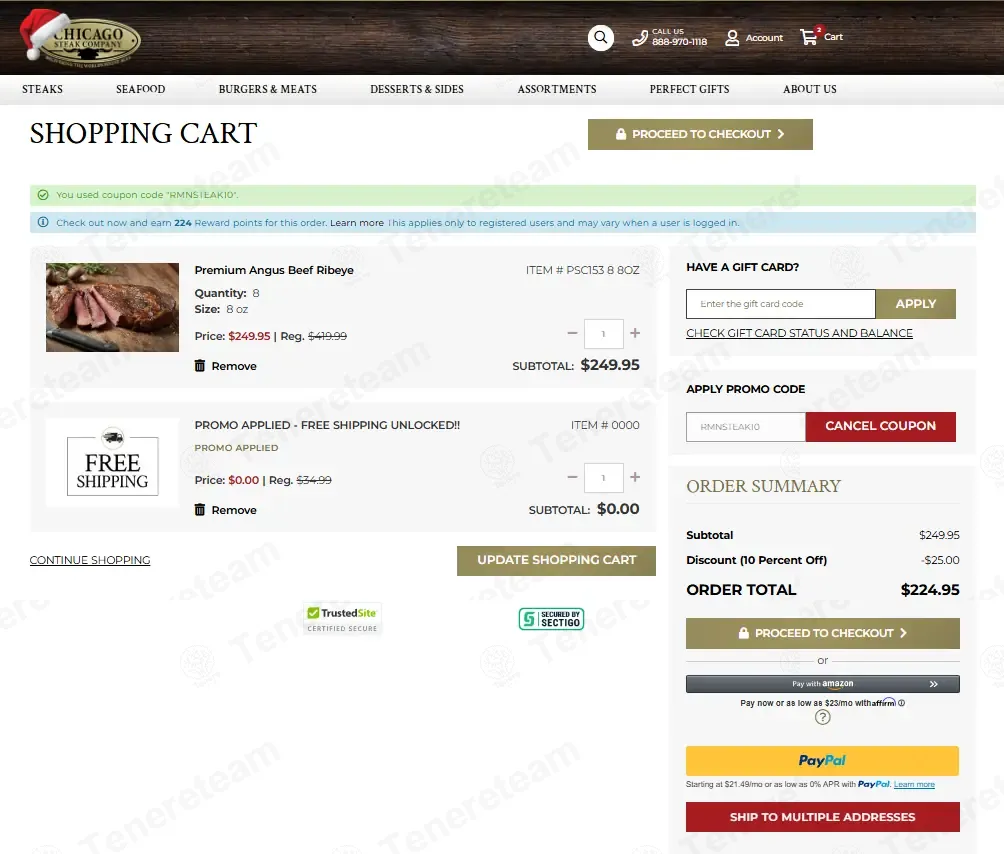Click the TrustedSite certified secure badge
Screen dimensions: 1004x854
(342, 619)
